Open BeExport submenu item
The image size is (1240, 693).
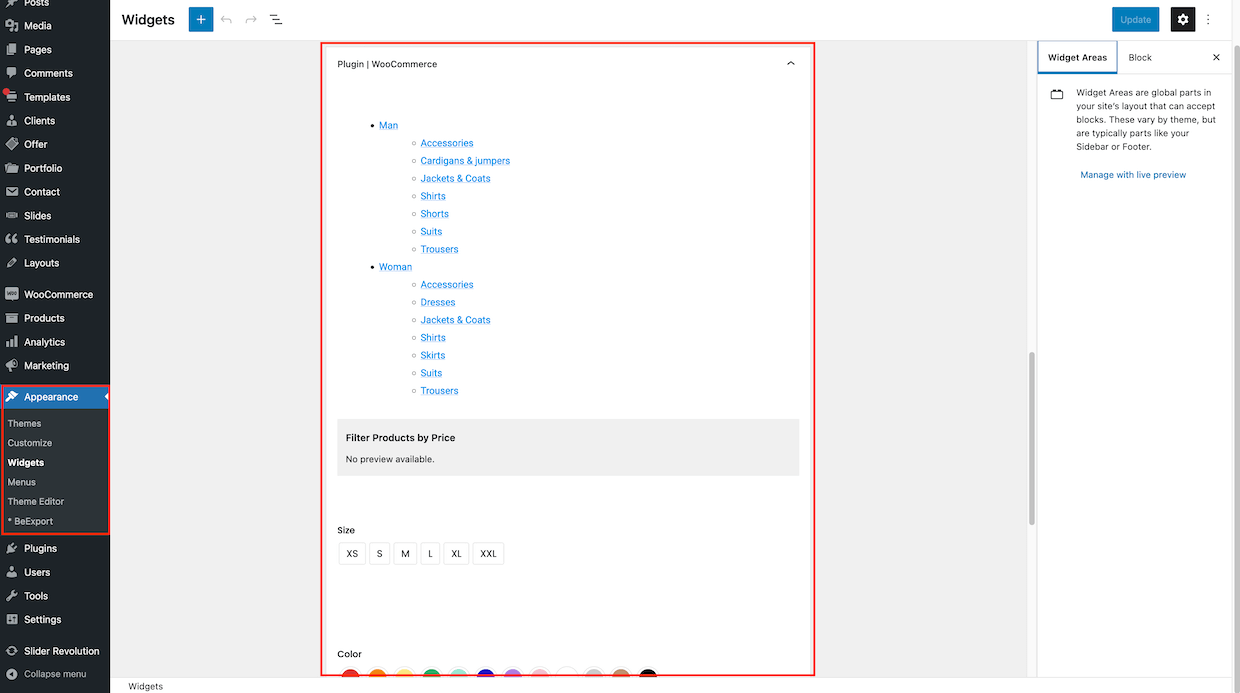click(x=31, y=521)
